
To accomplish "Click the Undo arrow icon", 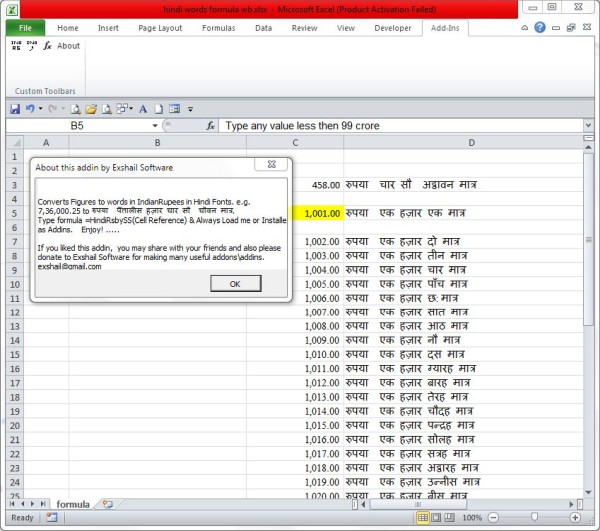I will [x=31, y=108].
